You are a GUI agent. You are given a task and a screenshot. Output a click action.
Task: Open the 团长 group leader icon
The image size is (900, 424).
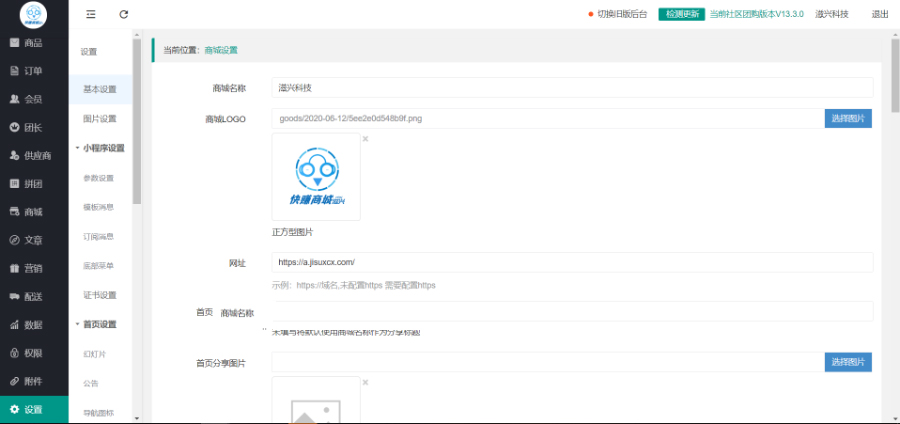pyautogui.click(x=14, y=127)
